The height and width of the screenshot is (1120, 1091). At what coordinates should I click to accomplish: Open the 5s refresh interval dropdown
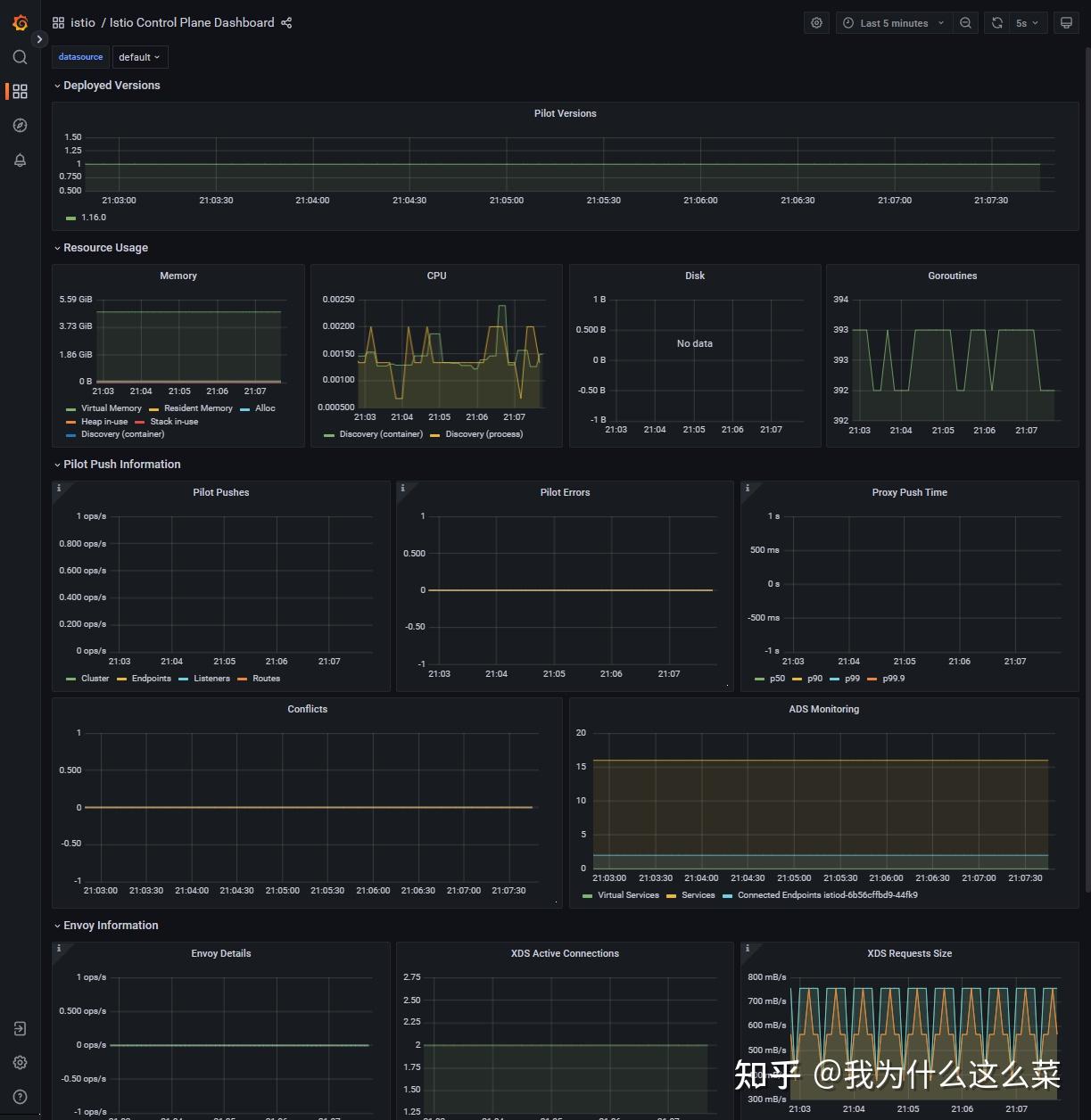click(1027, 23)
